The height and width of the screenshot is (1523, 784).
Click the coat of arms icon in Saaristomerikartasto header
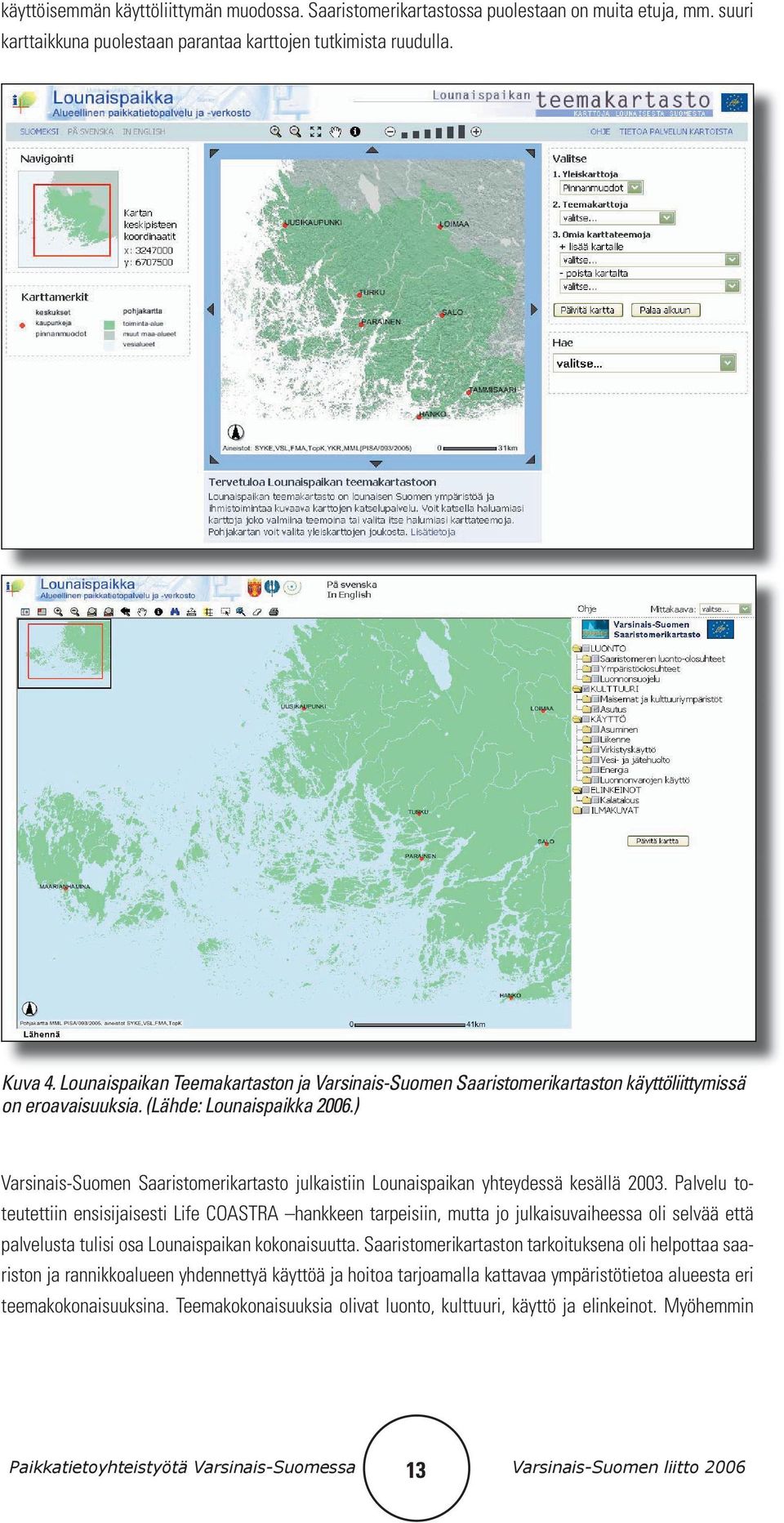pos(254,587)
